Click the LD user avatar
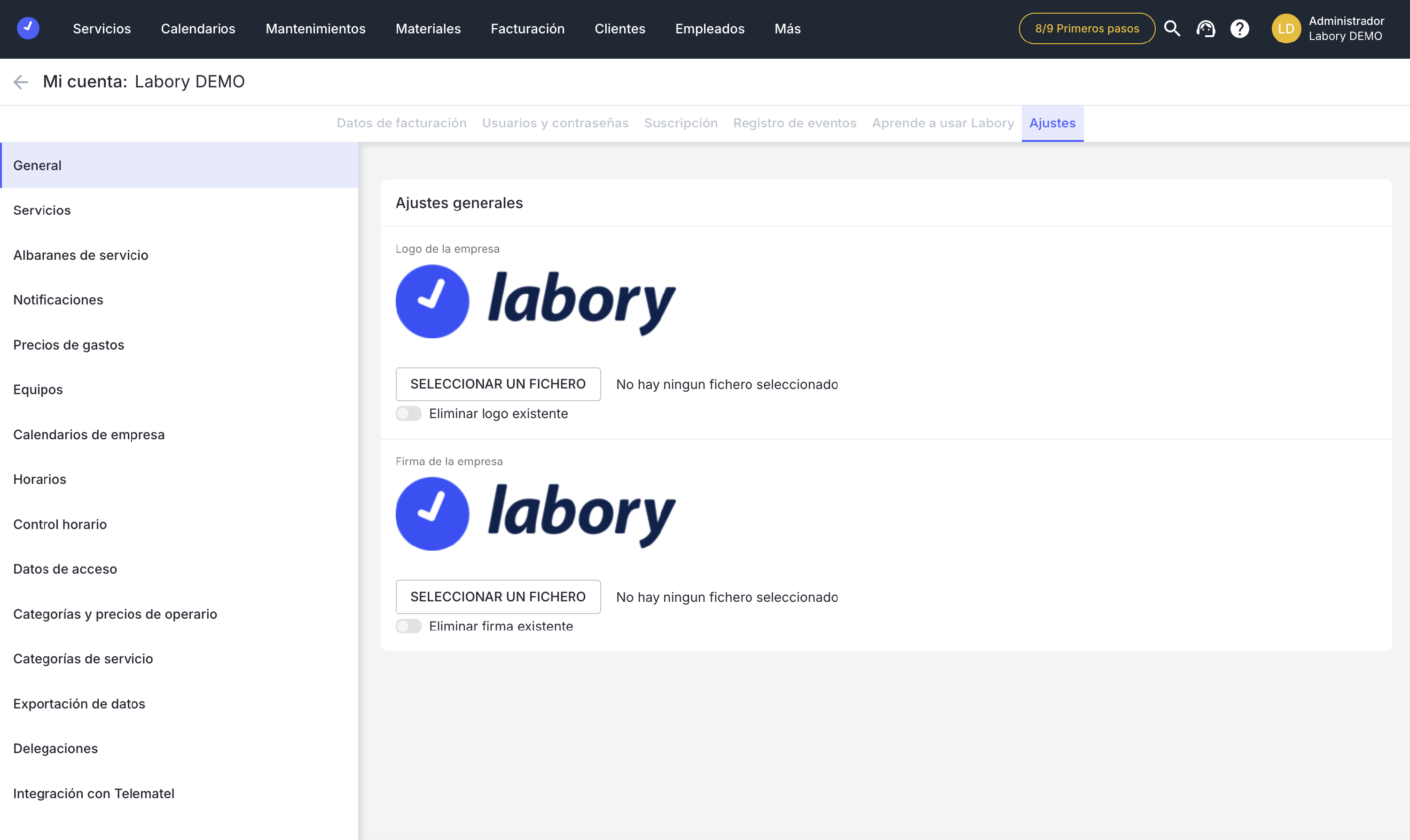Image resolution: width=1410 pixels, height=840 pixels. (1285, 28)
